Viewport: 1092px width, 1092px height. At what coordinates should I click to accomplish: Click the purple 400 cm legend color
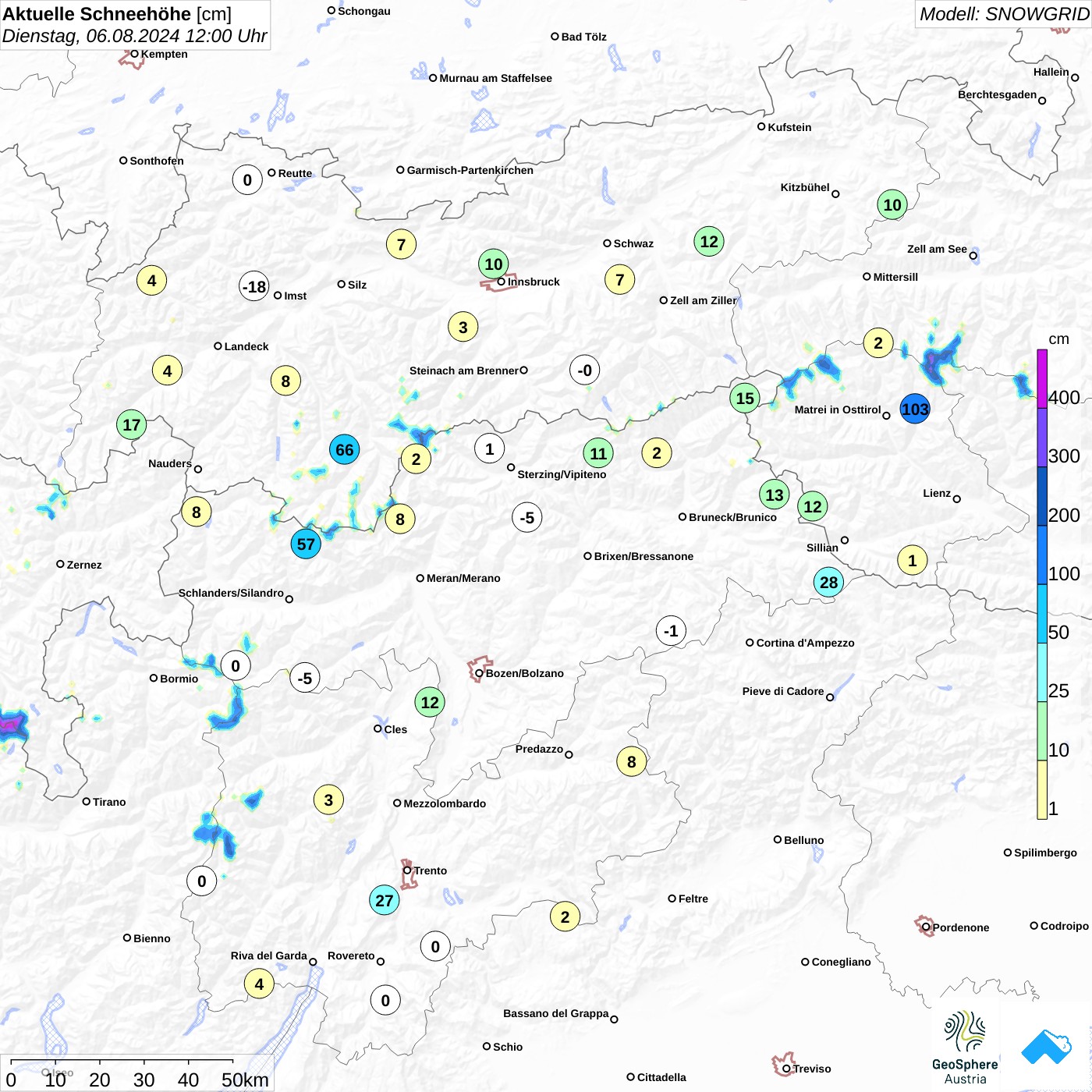[1042, 378]
